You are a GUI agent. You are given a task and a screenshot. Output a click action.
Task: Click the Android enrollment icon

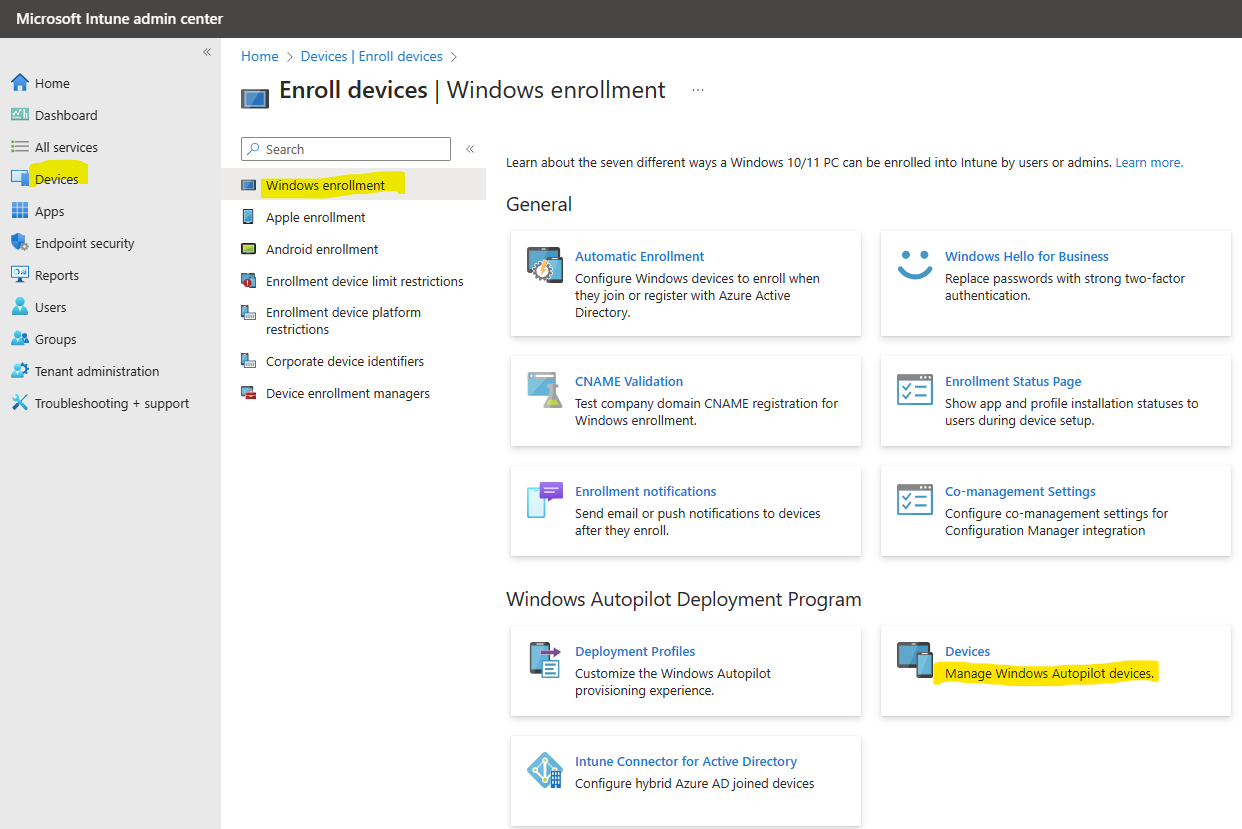click(x=249, y=249)
